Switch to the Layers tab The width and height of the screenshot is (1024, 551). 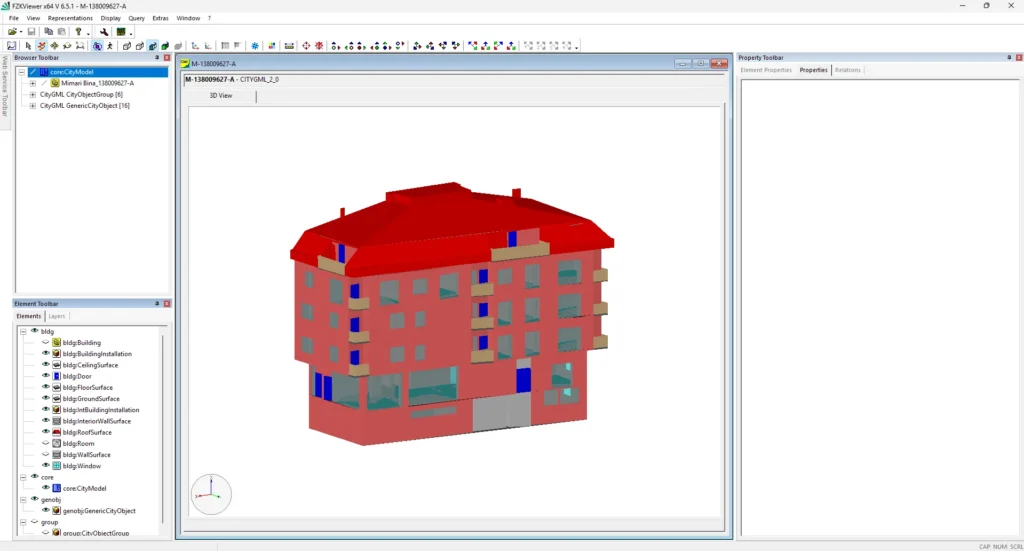[57, 316]
